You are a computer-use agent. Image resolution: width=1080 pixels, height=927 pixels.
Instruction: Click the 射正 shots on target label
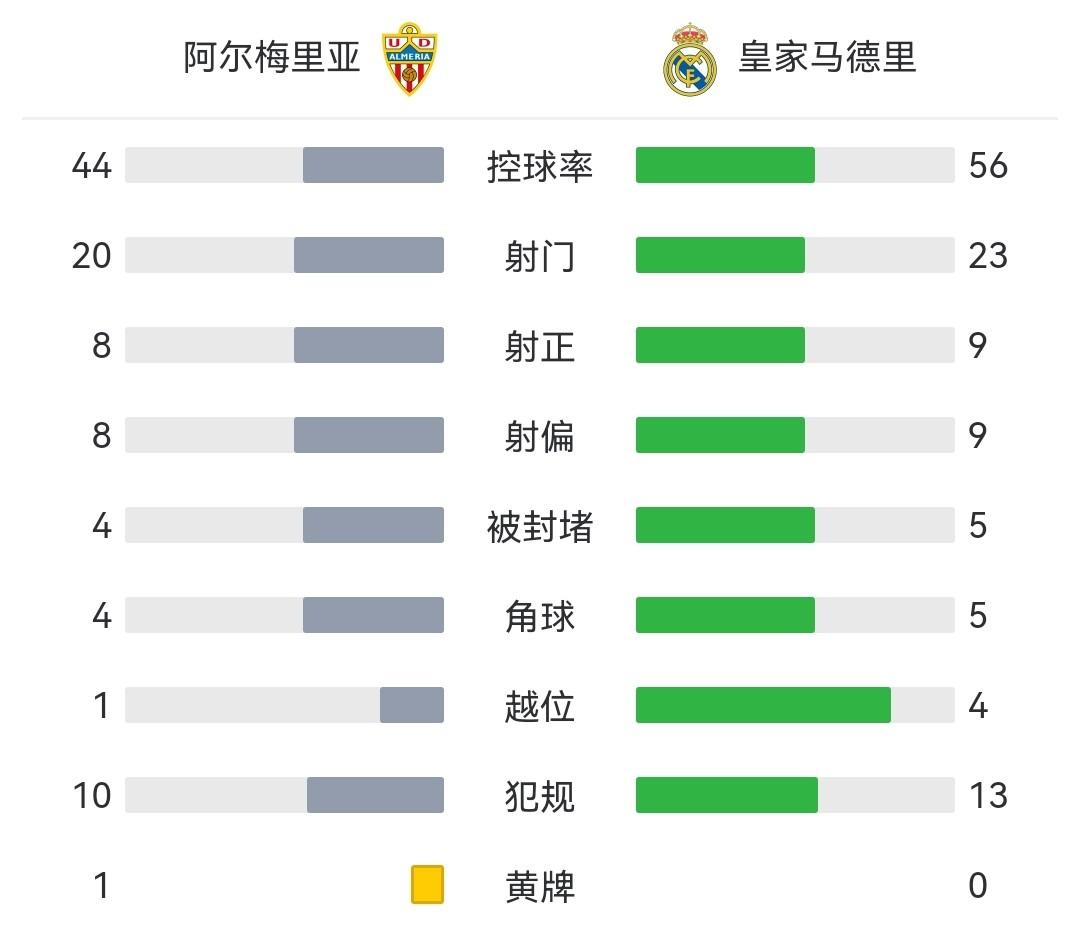coord(540,346)
